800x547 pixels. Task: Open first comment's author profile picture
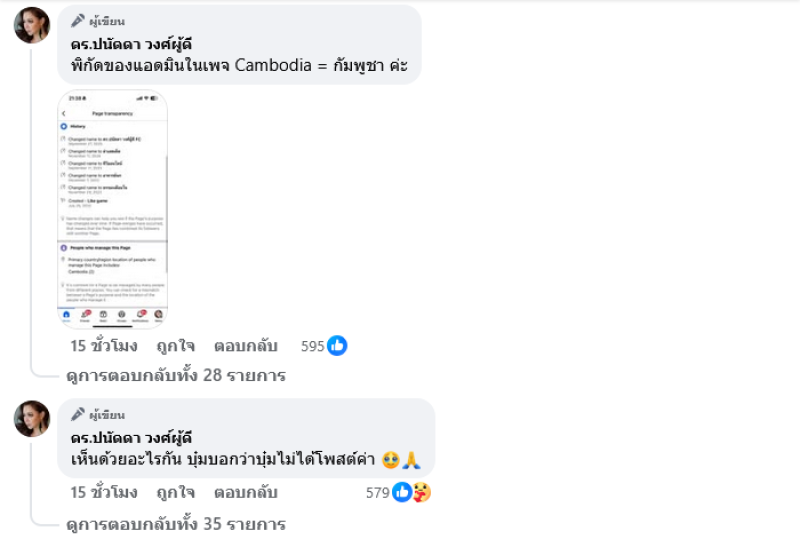32,25
